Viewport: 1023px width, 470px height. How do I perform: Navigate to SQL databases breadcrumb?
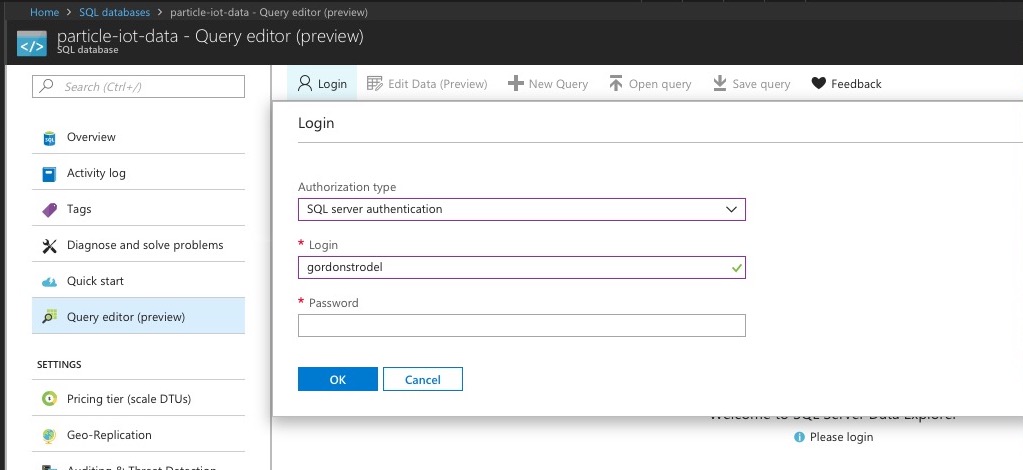click(114, 12)
